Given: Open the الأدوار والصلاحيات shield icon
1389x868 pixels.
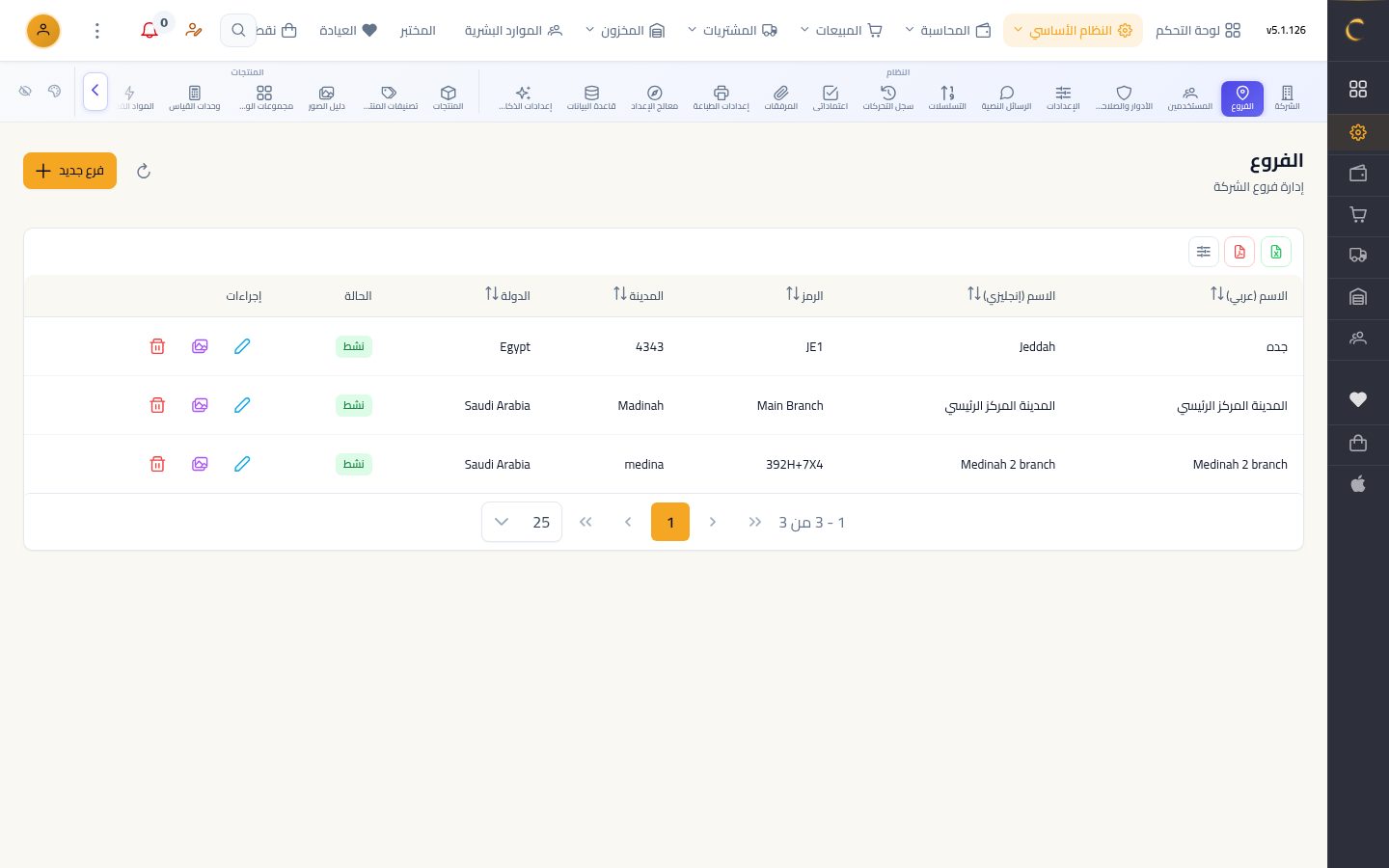Looking at the screenshot, I should (1124, 97).
